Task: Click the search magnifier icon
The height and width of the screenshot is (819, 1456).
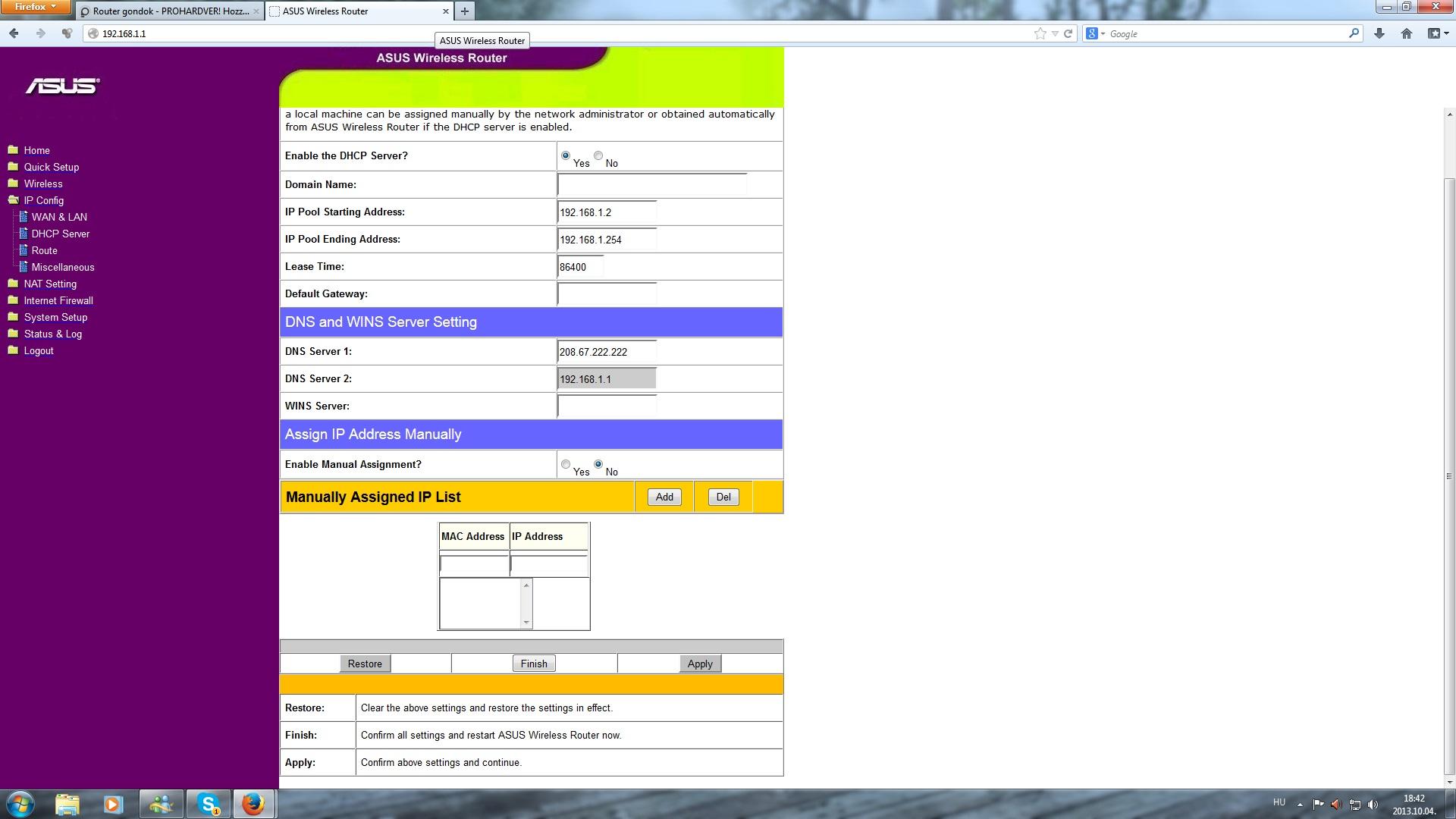Action: click(x=1354, y=33)
